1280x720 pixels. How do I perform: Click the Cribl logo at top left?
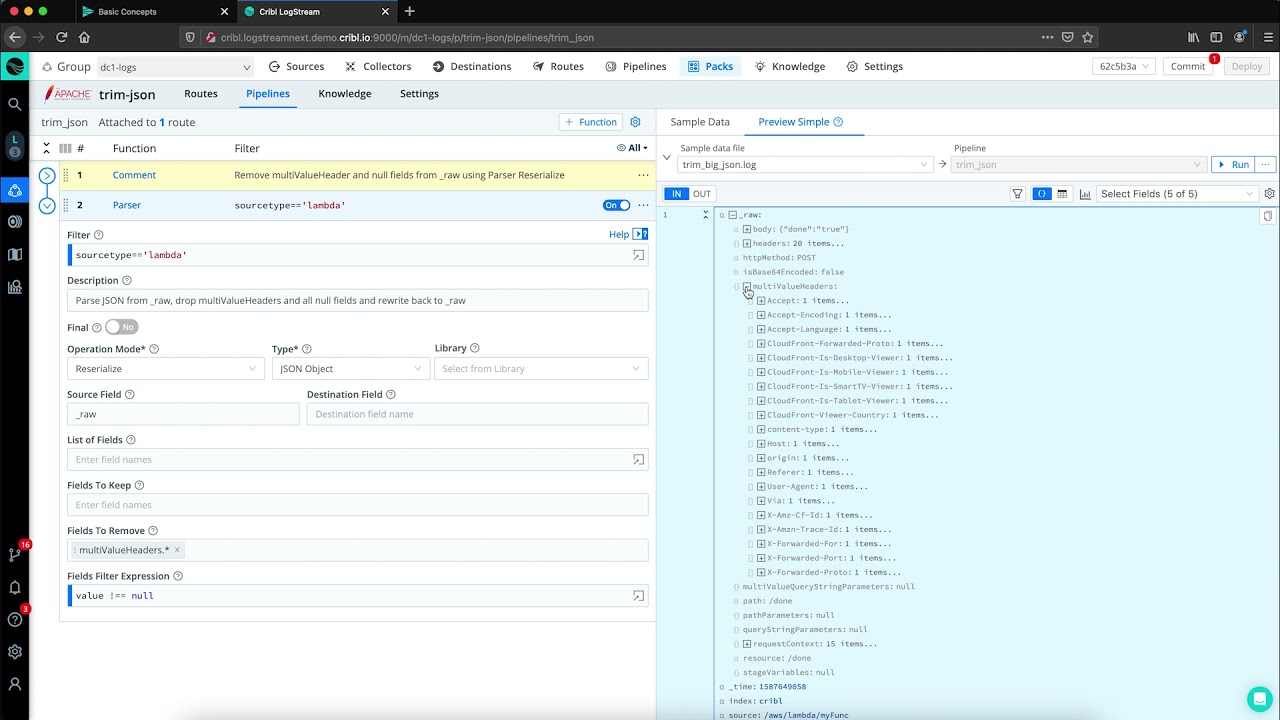point(15,67)
